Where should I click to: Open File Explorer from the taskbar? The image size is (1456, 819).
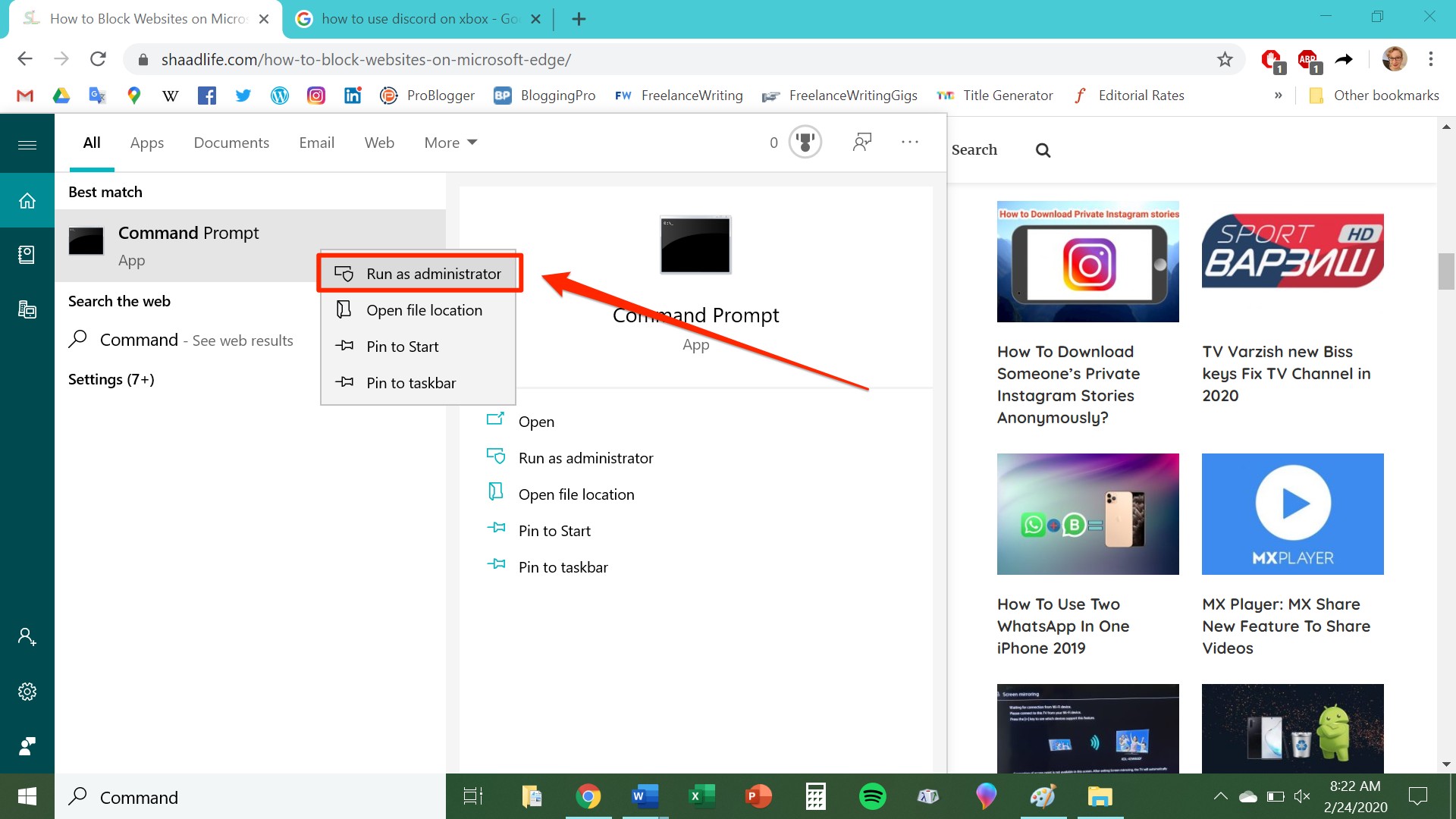[1100, 796]
